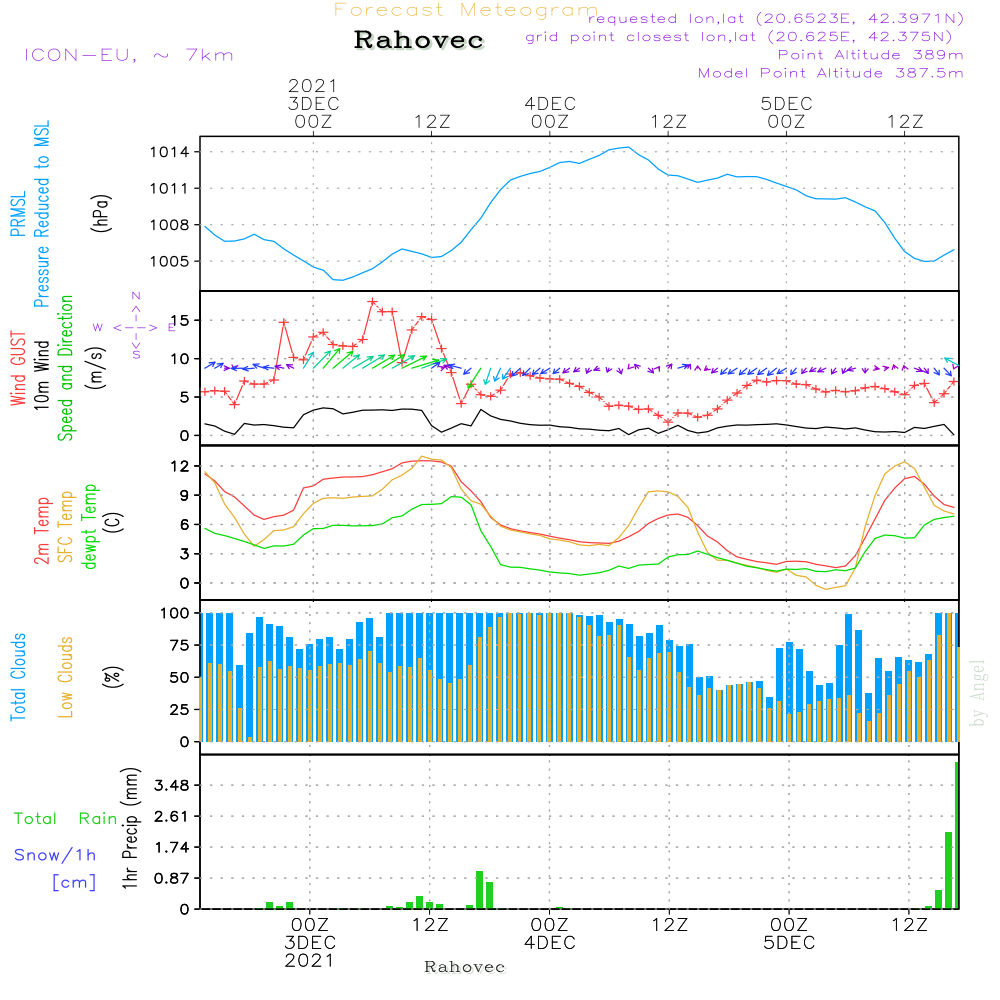Click the bottom '00Z 4DEC' label
The height and width of the screenshot is (1000, 1000).
(550, 933)
